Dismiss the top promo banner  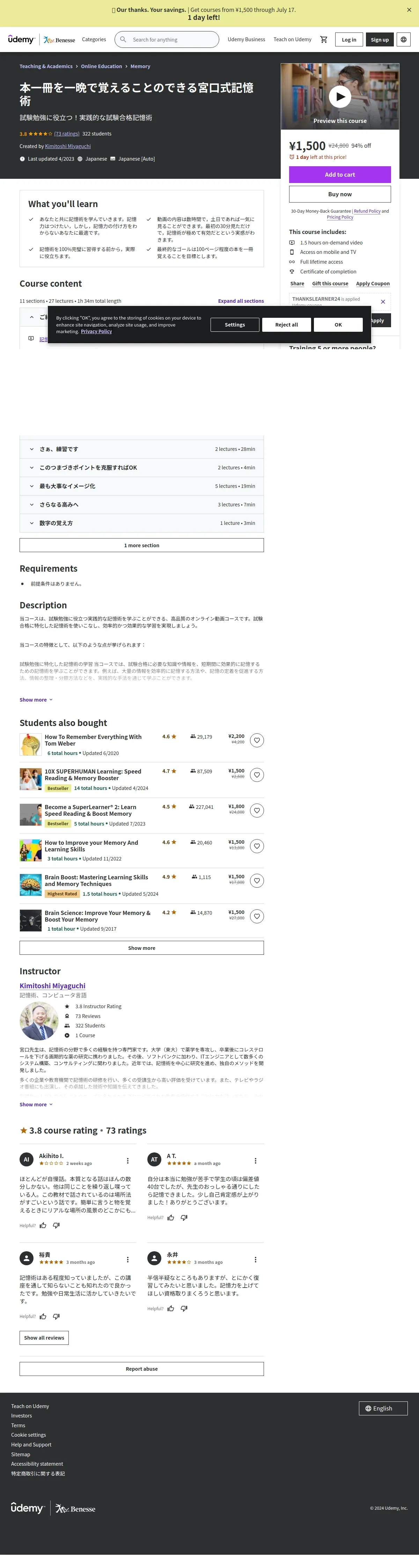click(409, 10)
